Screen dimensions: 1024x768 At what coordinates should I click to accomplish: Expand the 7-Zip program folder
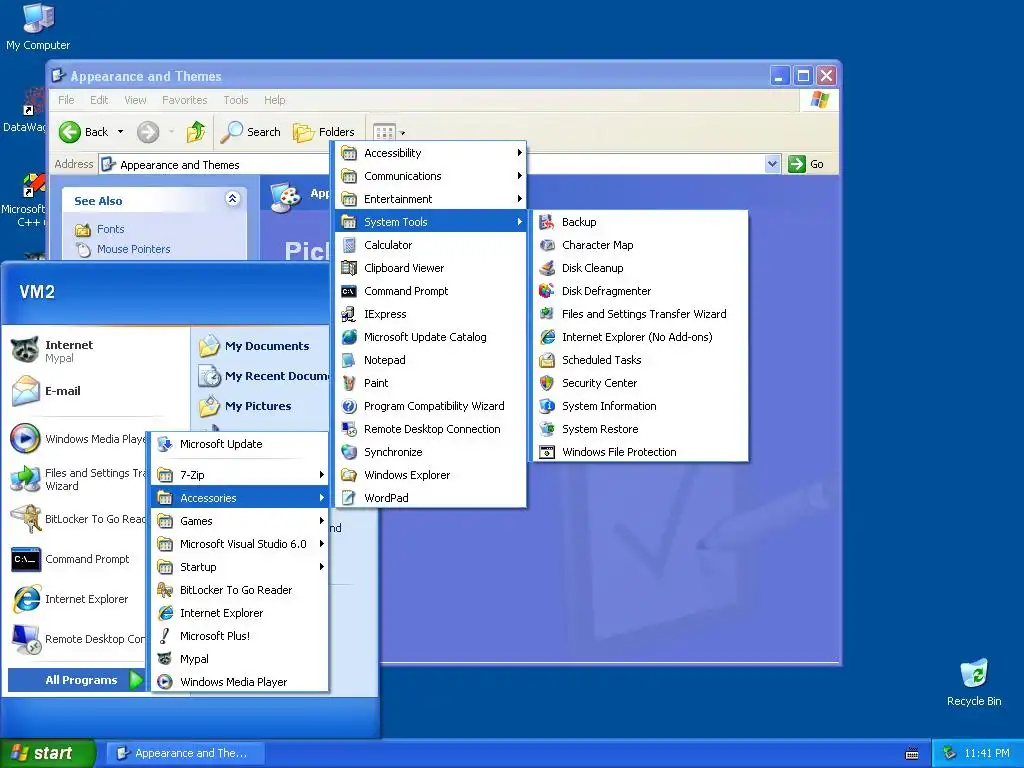point(240,475)
